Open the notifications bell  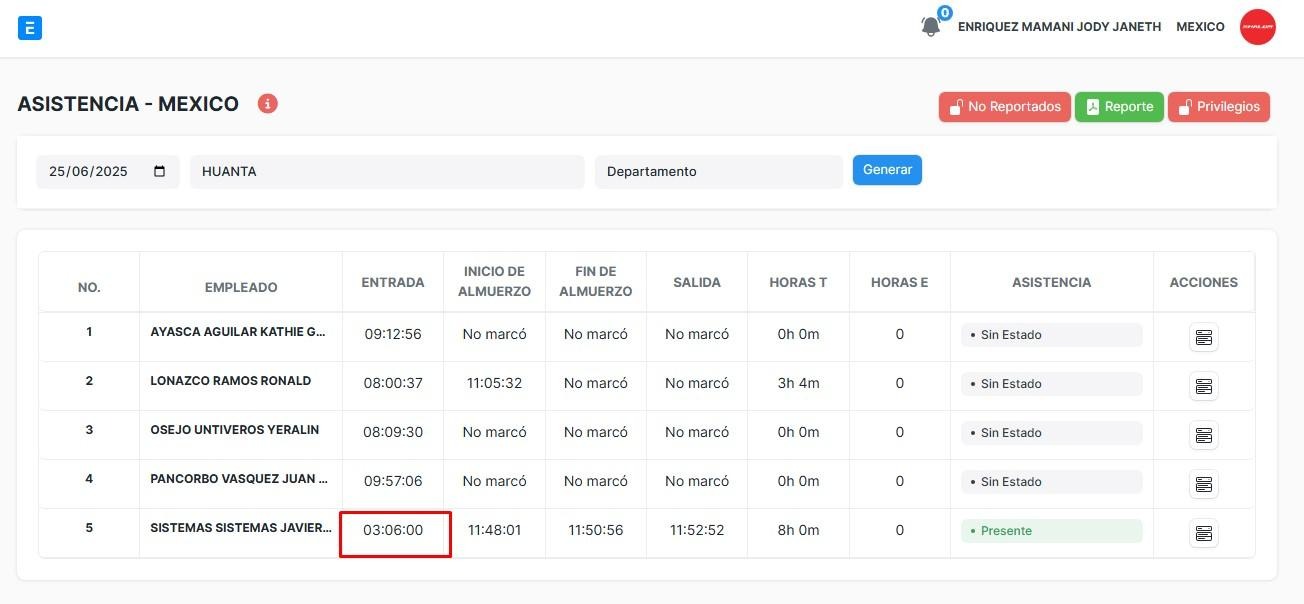pos(931,26)
